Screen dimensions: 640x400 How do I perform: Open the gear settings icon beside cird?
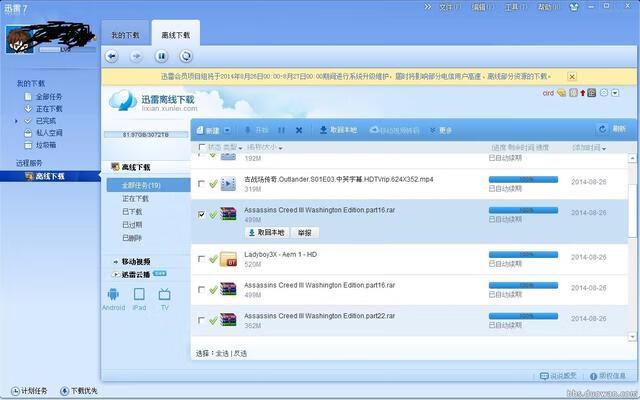click(604, 93)
